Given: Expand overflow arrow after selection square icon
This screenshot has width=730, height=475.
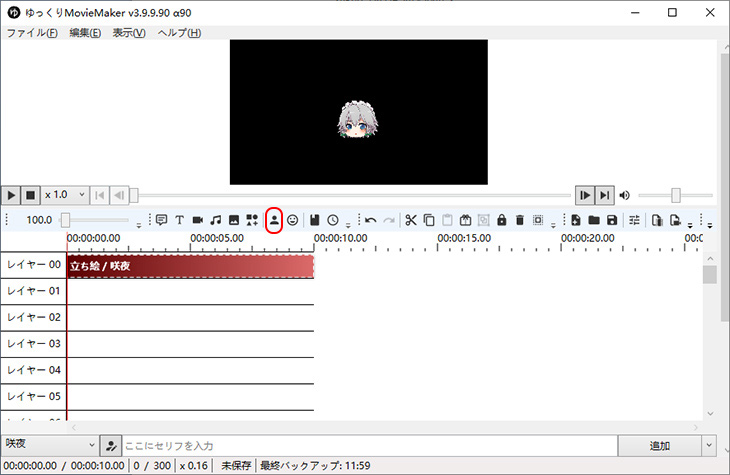Looking at the screenshot, I should (x=553, y=225).
